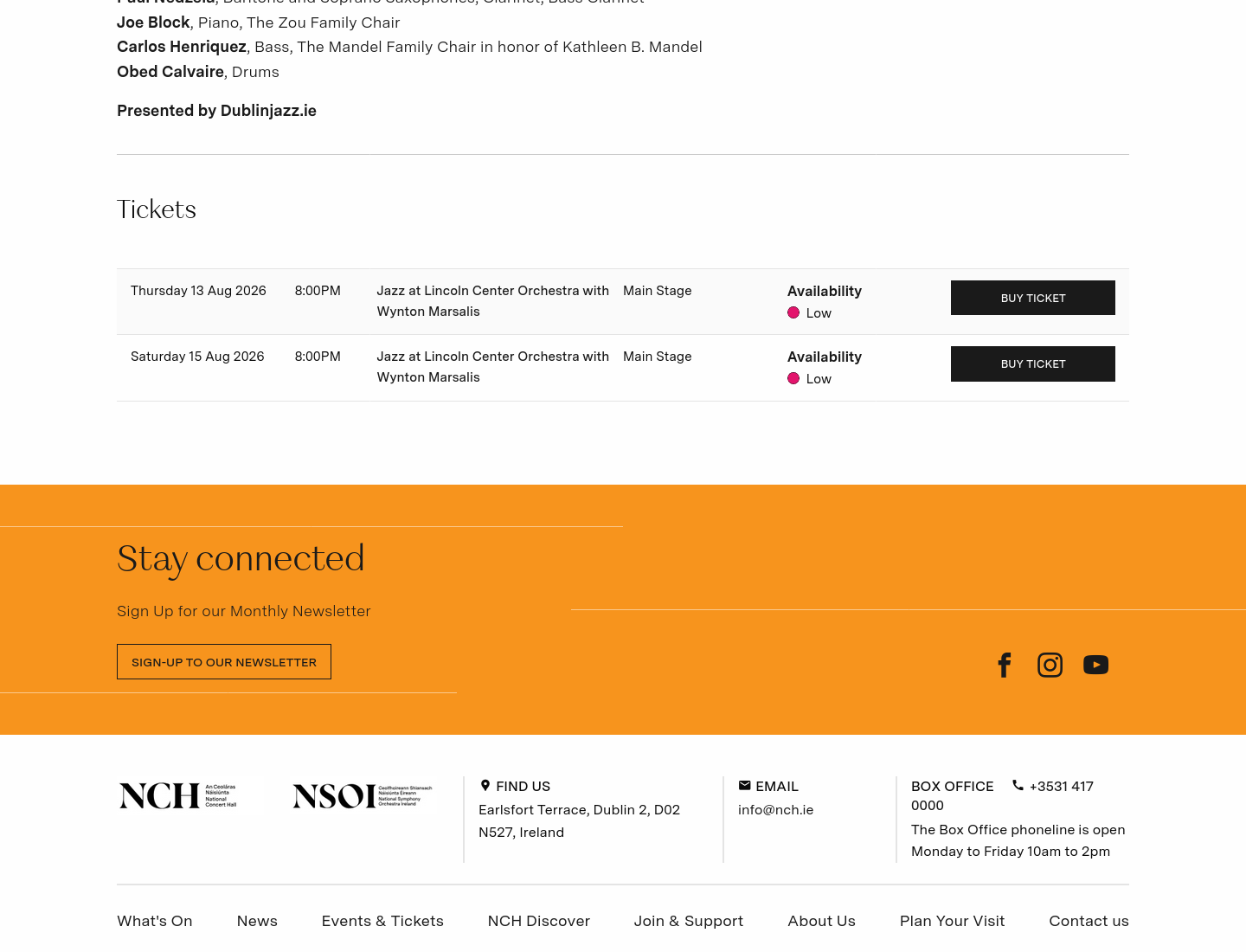Click the Thursday 13 Aug low availability dot
The height and width of the screenshot is (952, 1246).
pyautogui.click(x=793, y=312)
